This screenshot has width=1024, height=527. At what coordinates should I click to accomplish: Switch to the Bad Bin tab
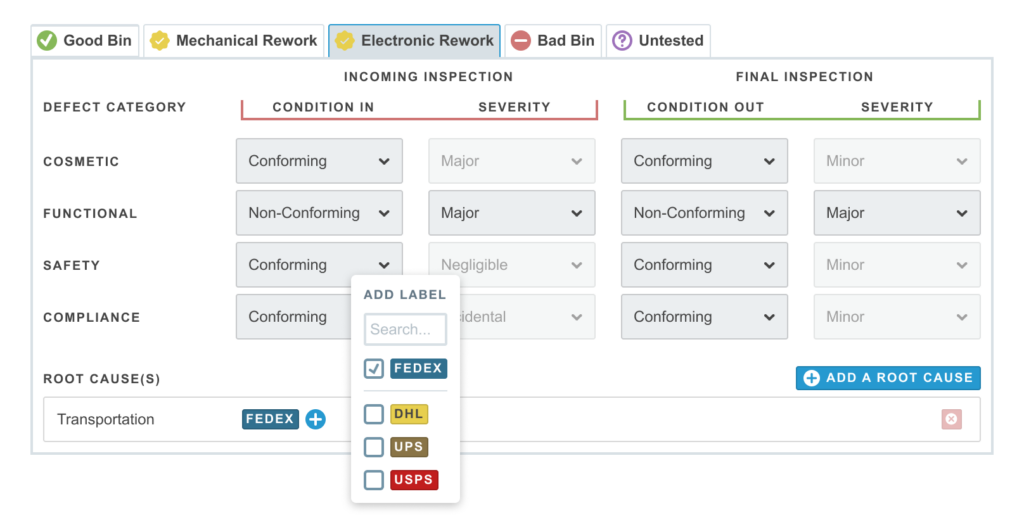click(x=553, y=41)
